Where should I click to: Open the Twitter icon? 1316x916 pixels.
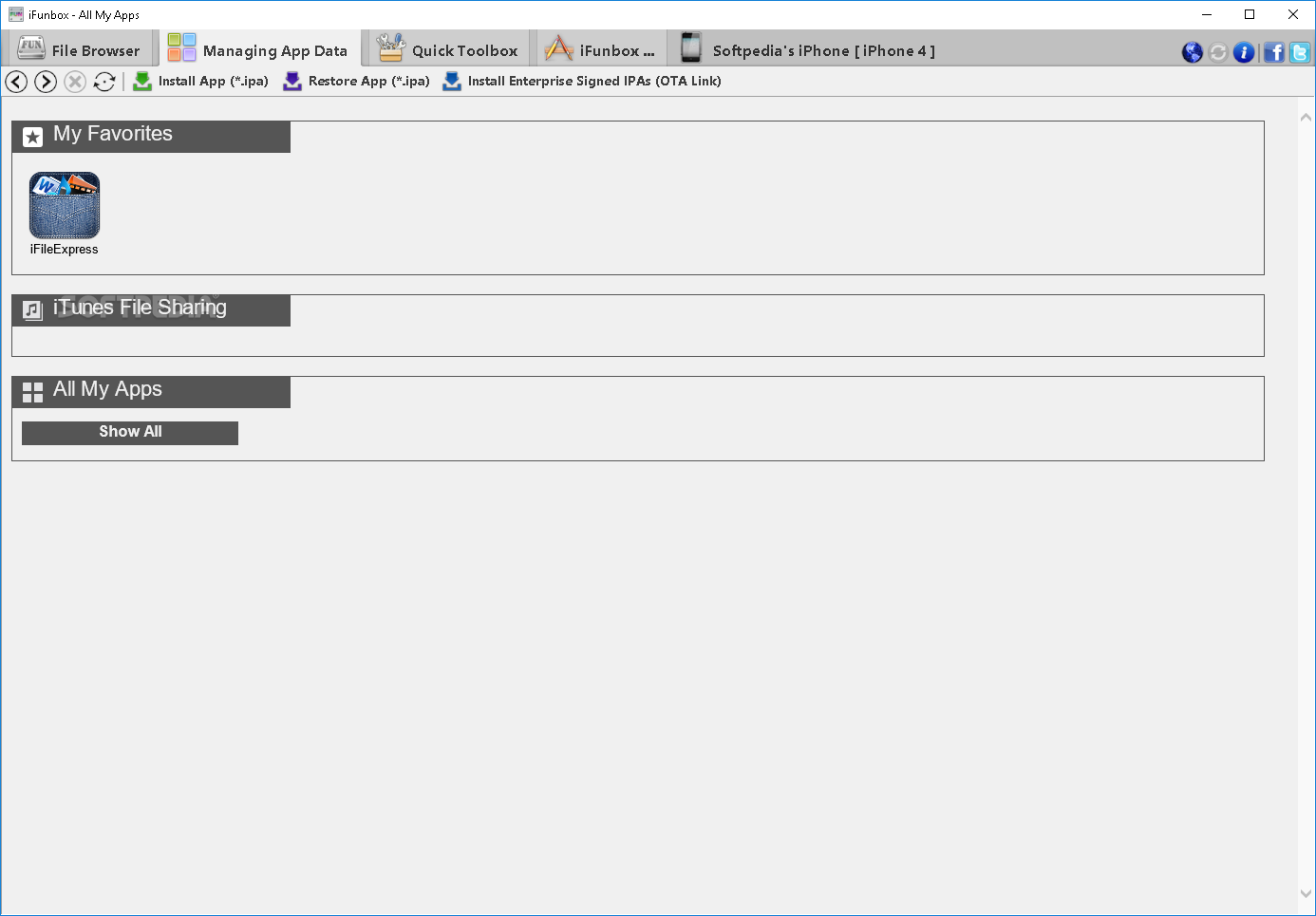coord(1300,52)
